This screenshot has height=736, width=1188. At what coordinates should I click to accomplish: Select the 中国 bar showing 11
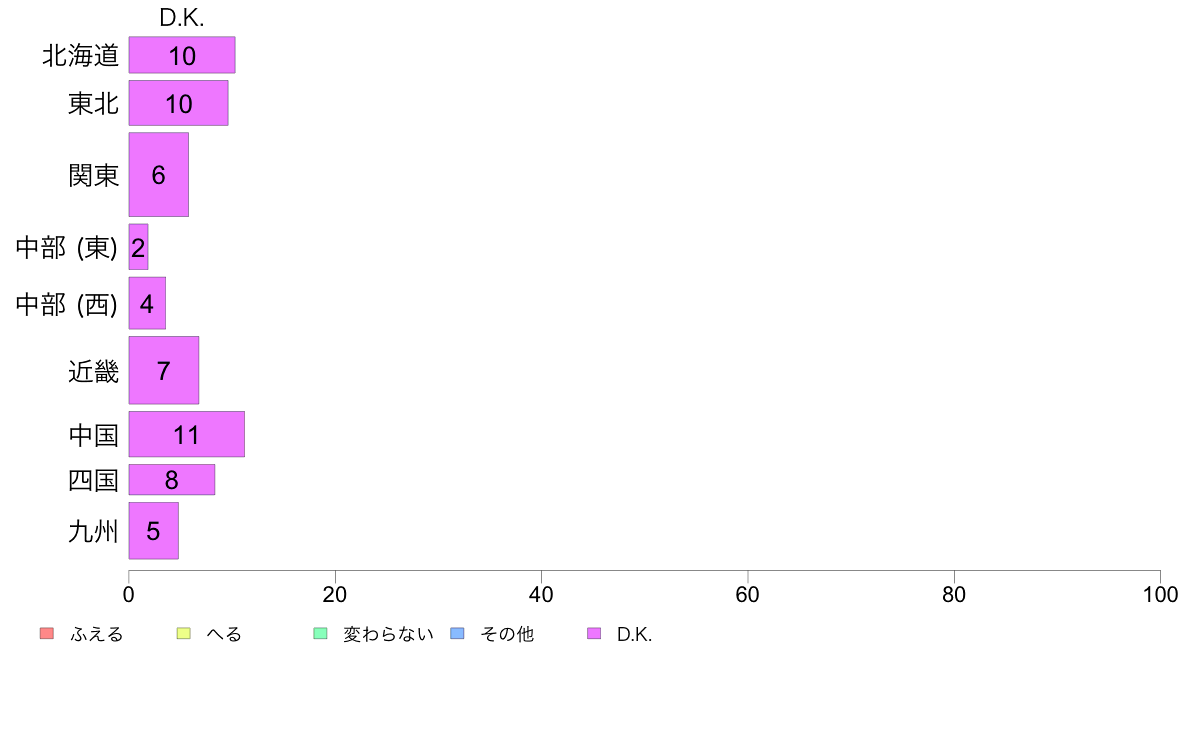186,434
